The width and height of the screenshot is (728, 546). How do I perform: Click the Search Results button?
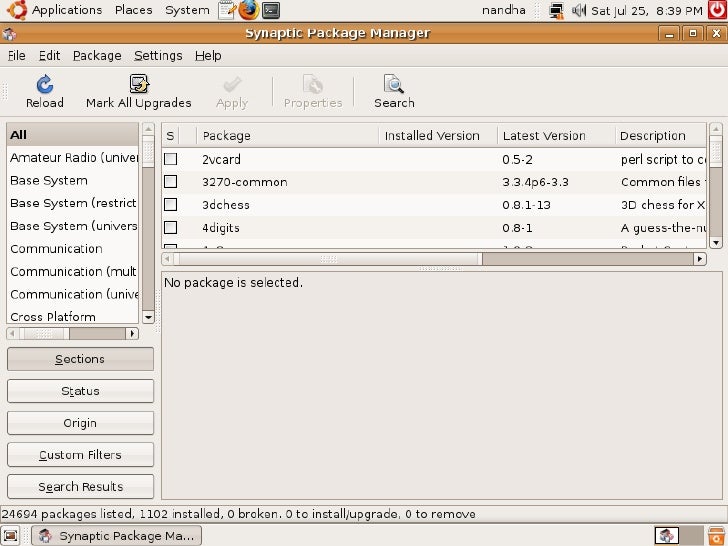80,487
